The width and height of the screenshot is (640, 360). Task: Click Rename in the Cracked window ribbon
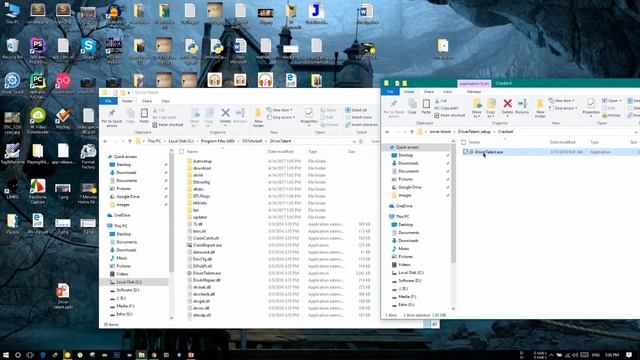coord(522,107)
